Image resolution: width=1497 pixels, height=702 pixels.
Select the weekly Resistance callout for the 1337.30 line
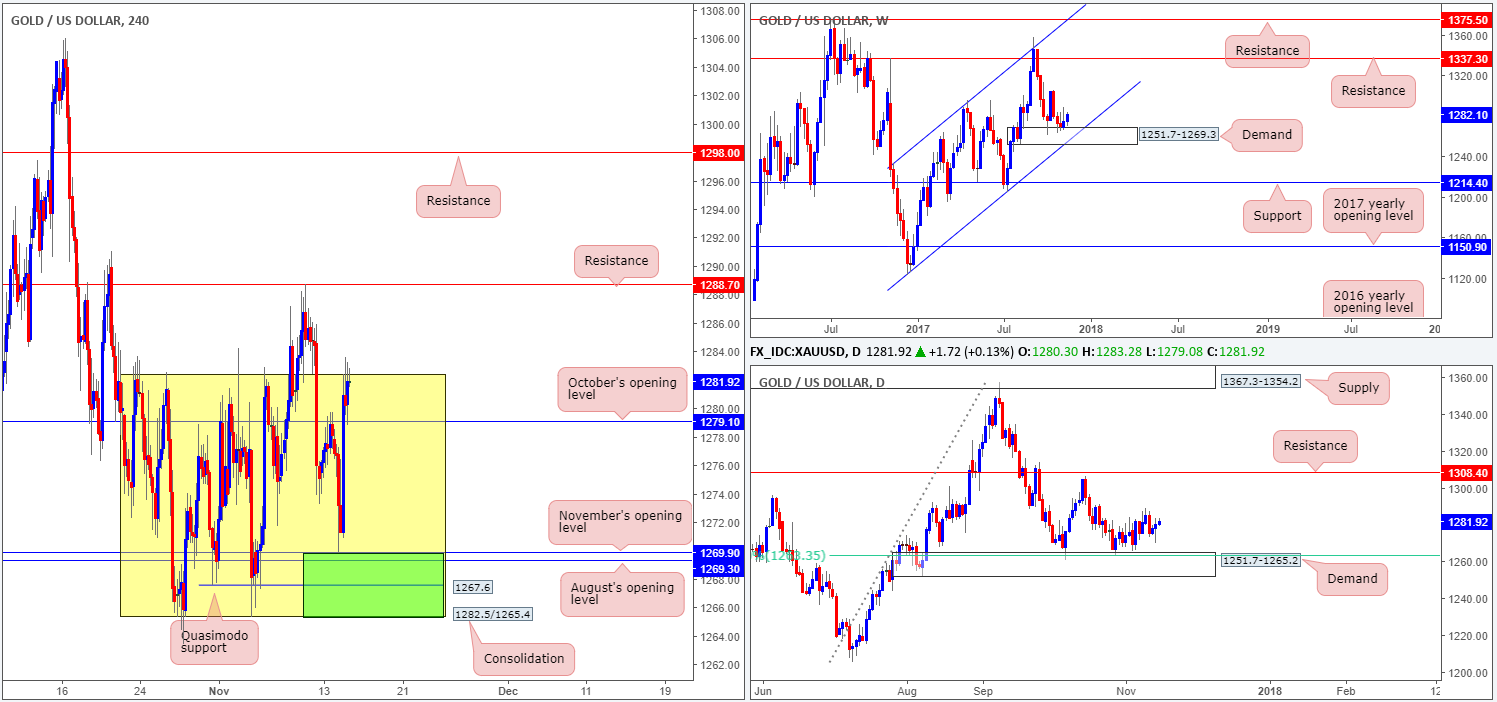1373,90
